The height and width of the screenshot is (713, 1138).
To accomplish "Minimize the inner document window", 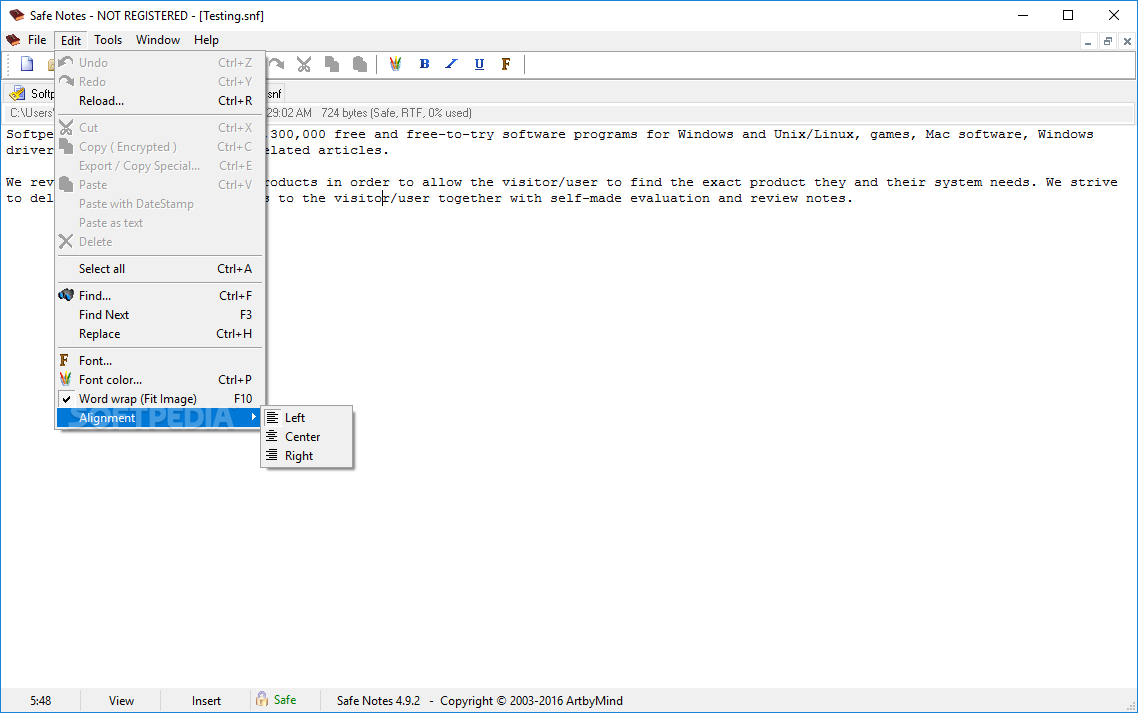I will click(1088, 42).
